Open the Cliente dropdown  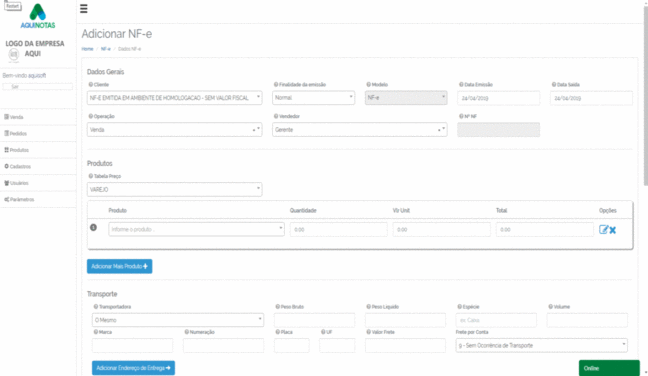[174, 98]
